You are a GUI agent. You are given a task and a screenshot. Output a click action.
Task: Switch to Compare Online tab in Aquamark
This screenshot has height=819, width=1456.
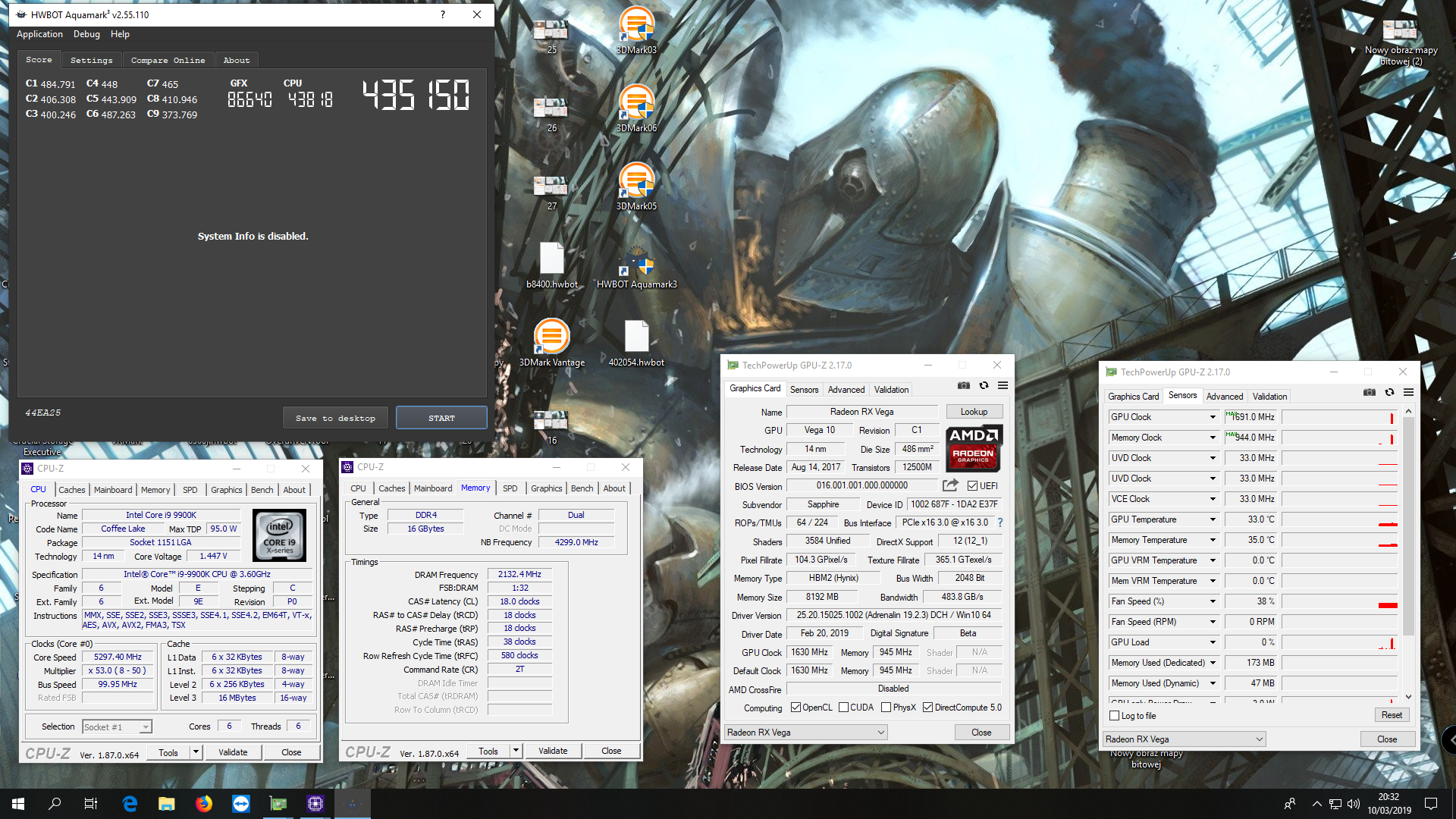(168, 60)
